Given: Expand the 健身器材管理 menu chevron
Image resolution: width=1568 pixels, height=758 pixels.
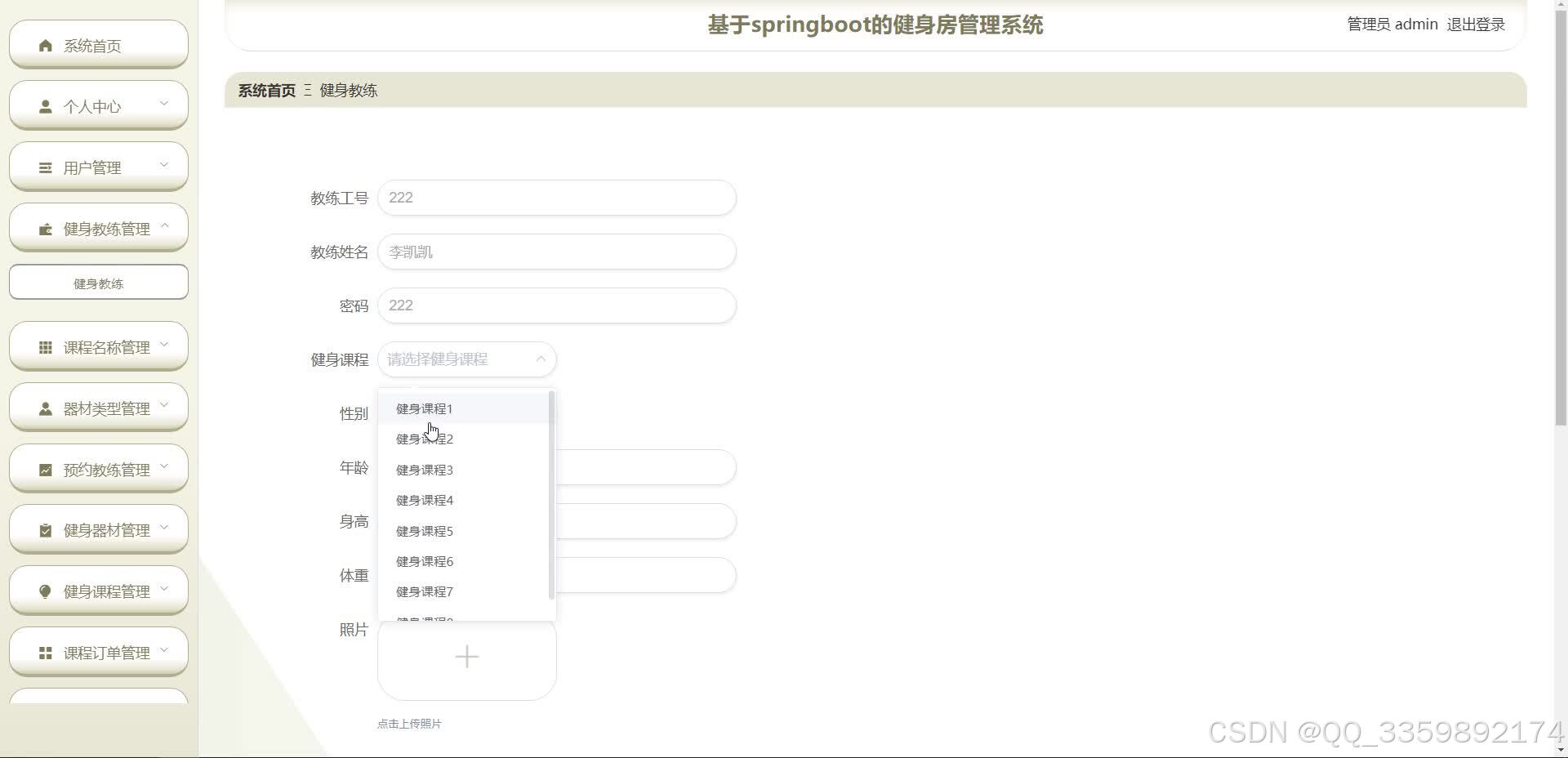Looking at the screenshot, I should point(164,527).
